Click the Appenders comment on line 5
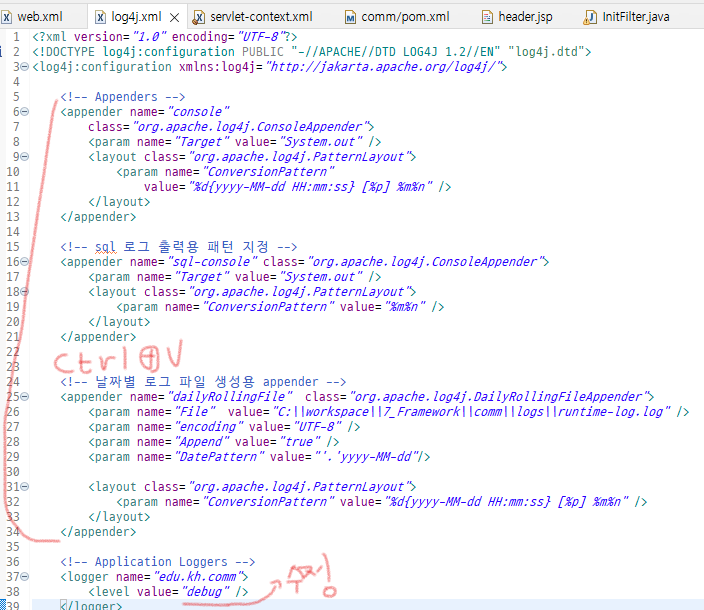The height and width of the screenshot is (610, 704). [123, 97]
